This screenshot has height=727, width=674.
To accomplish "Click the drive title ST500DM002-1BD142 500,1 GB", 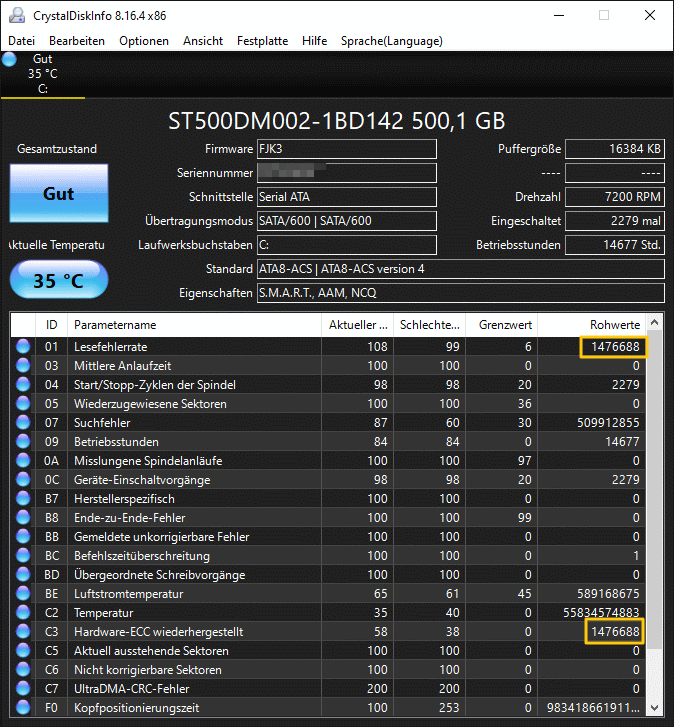I will pos(337,121).
